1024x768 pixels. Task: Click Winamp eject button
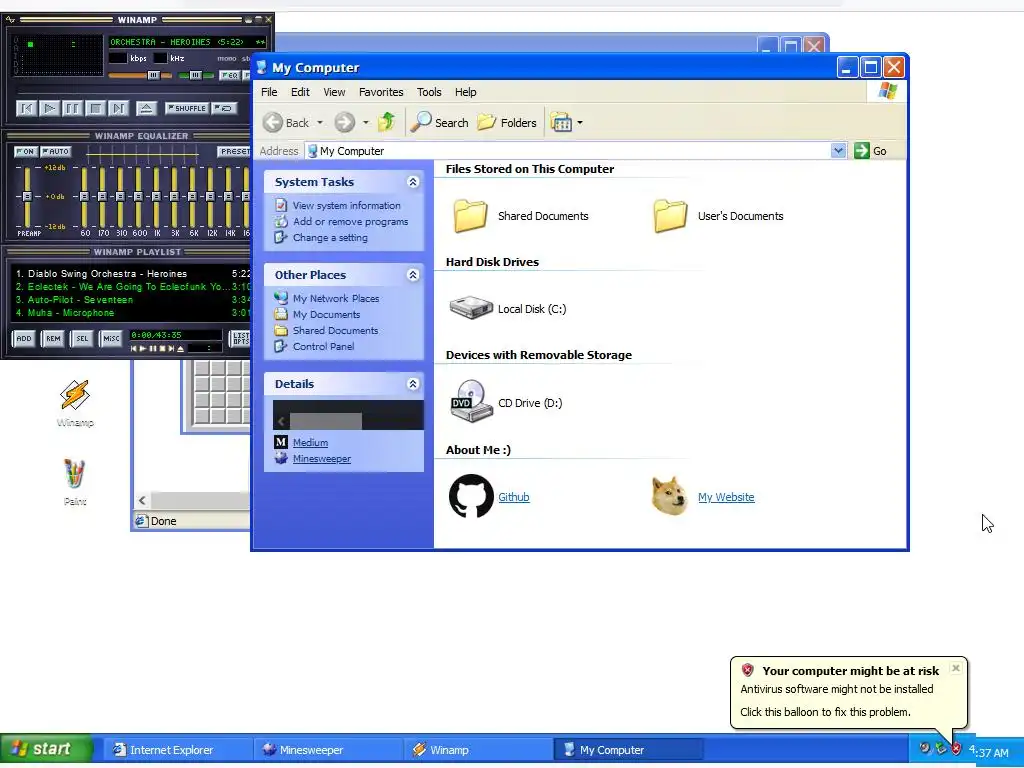pos(146,108)
